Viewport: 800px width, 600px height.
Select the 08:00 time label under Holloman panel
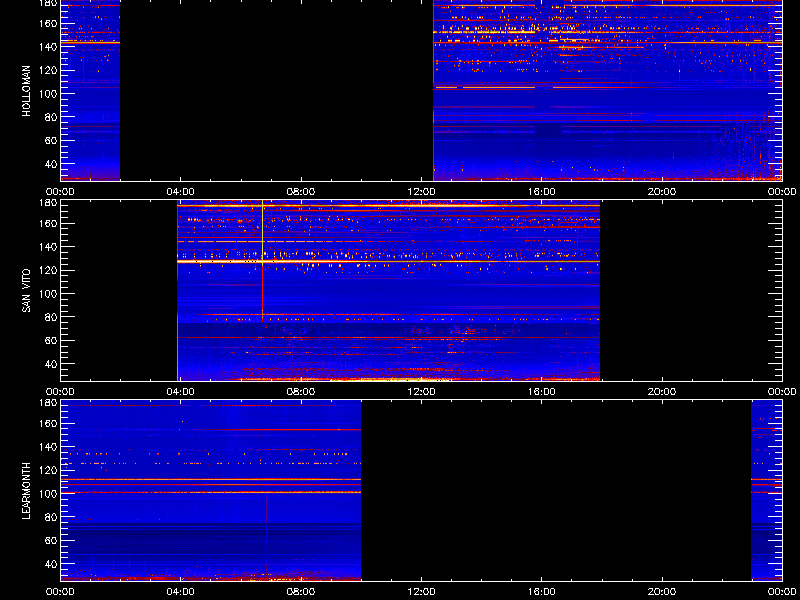click(x=301, y=192)
